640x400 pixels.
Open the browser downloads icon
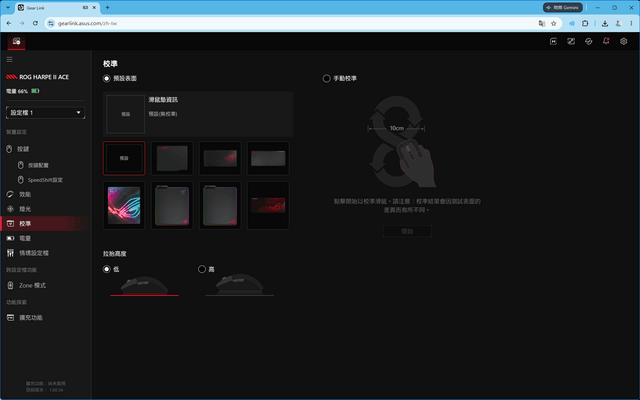pyautogui.click(x=605, y=23)
